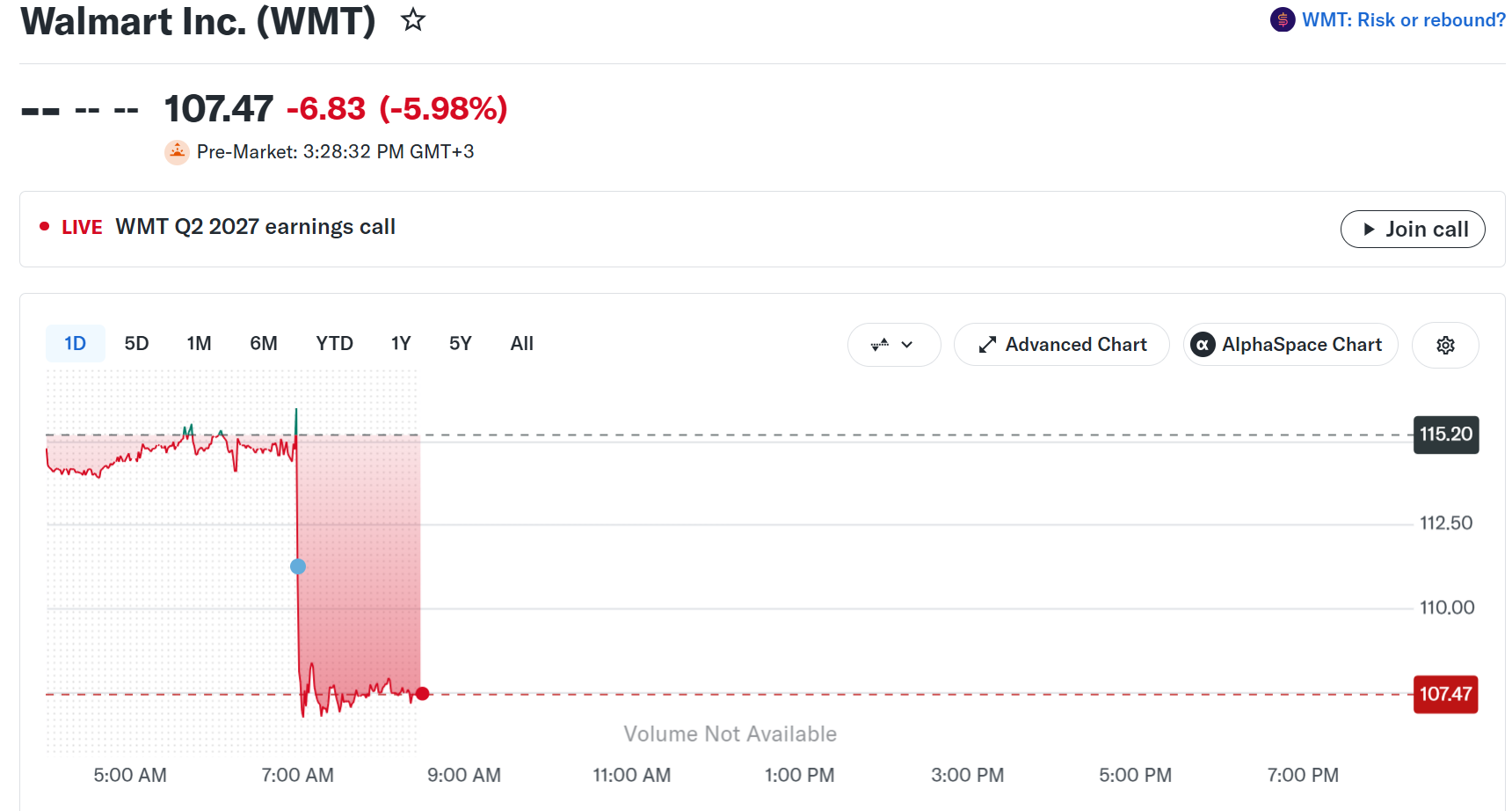
Task: Click the 107.47 price label on axis
Action: pyautogui.click(x=1445, y=694)
